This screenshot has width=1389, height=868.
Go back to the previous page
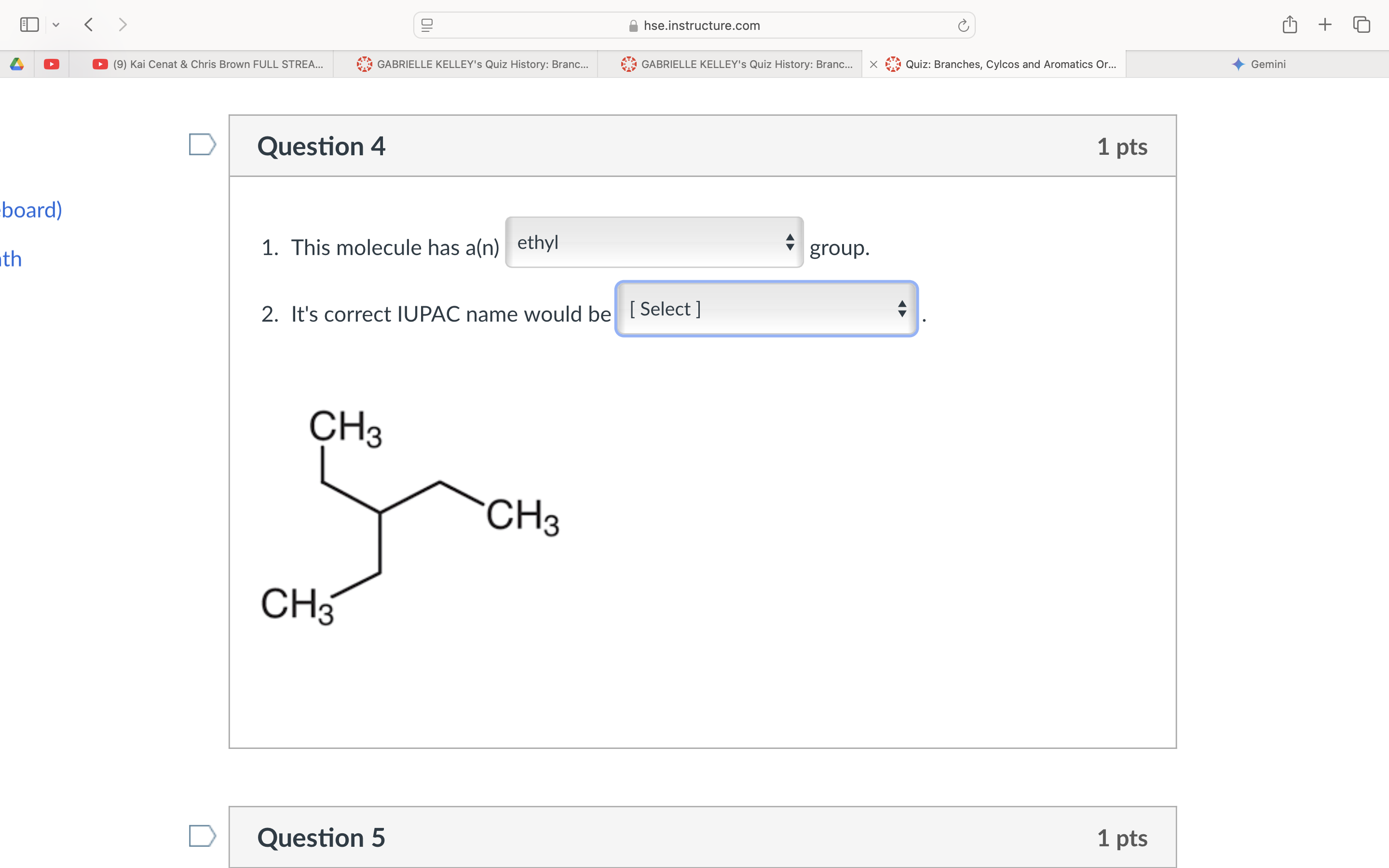(x=88, y=25)
